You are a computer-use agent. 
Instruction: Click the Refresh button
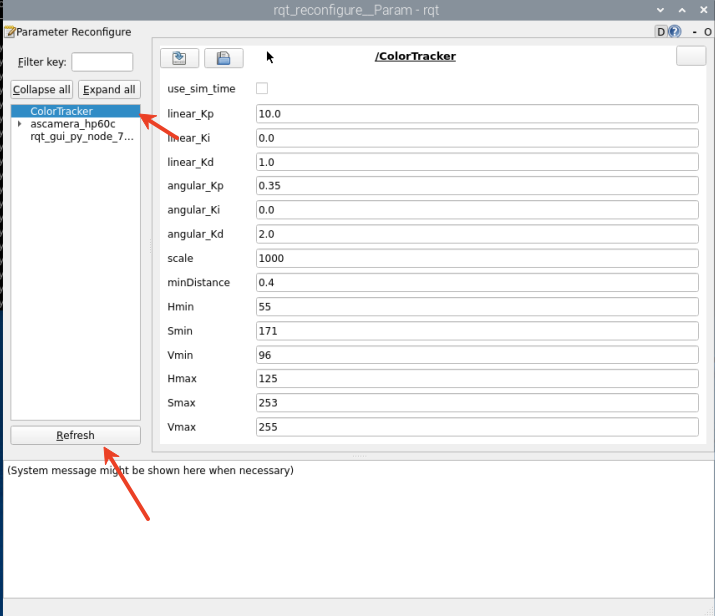[75, 435]
